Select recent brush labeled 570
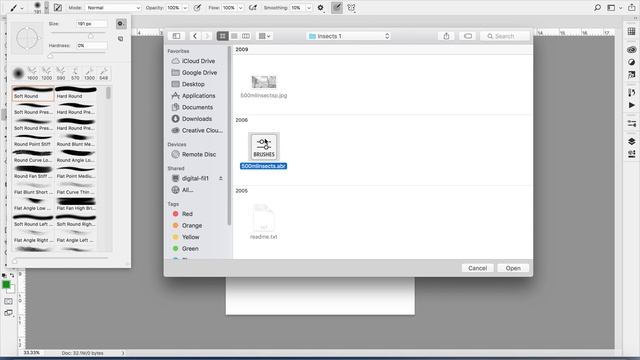The image size is (640, 360). [75, 74]
